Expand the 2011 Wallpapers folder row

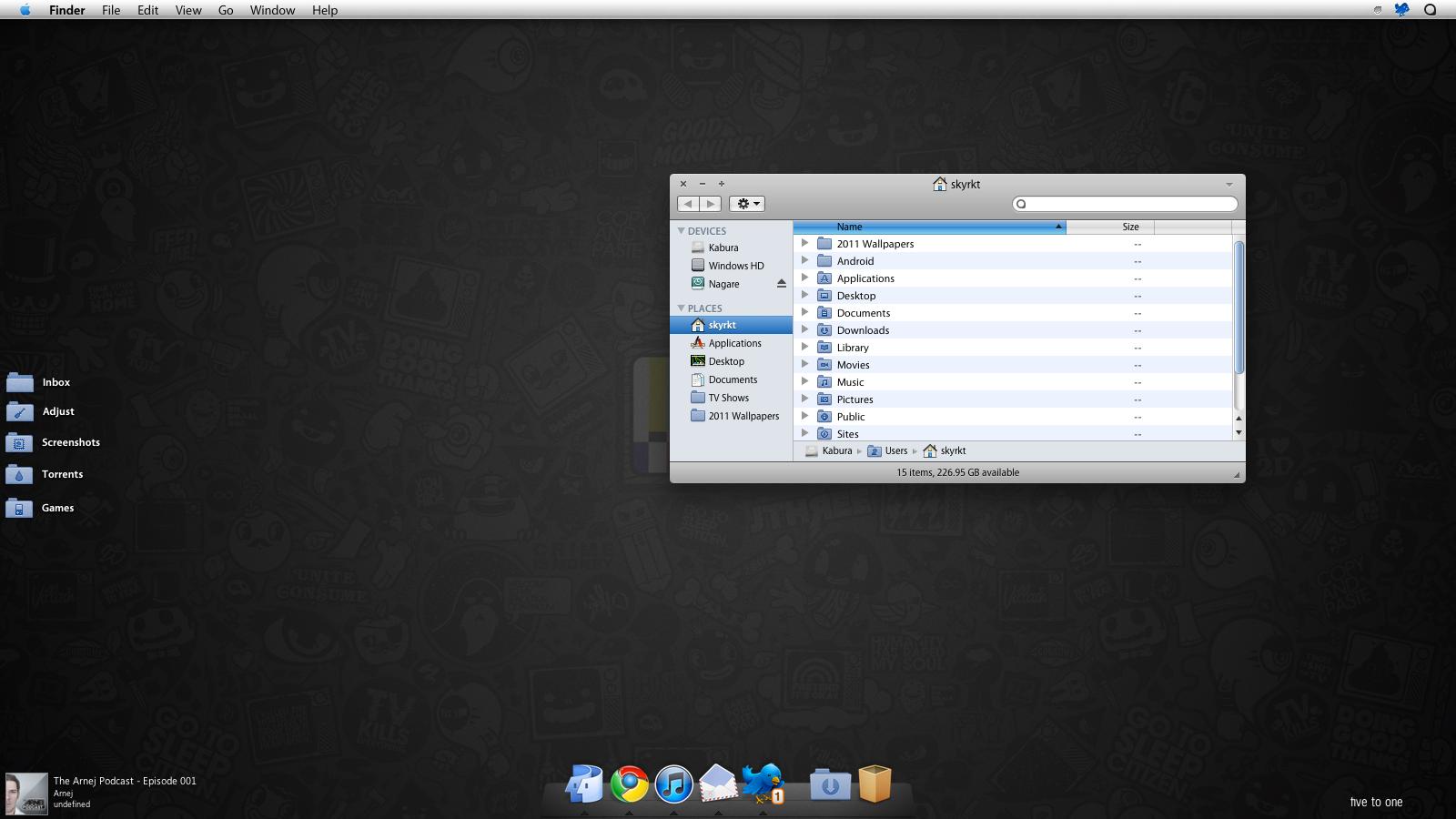[x=804, y=244]
